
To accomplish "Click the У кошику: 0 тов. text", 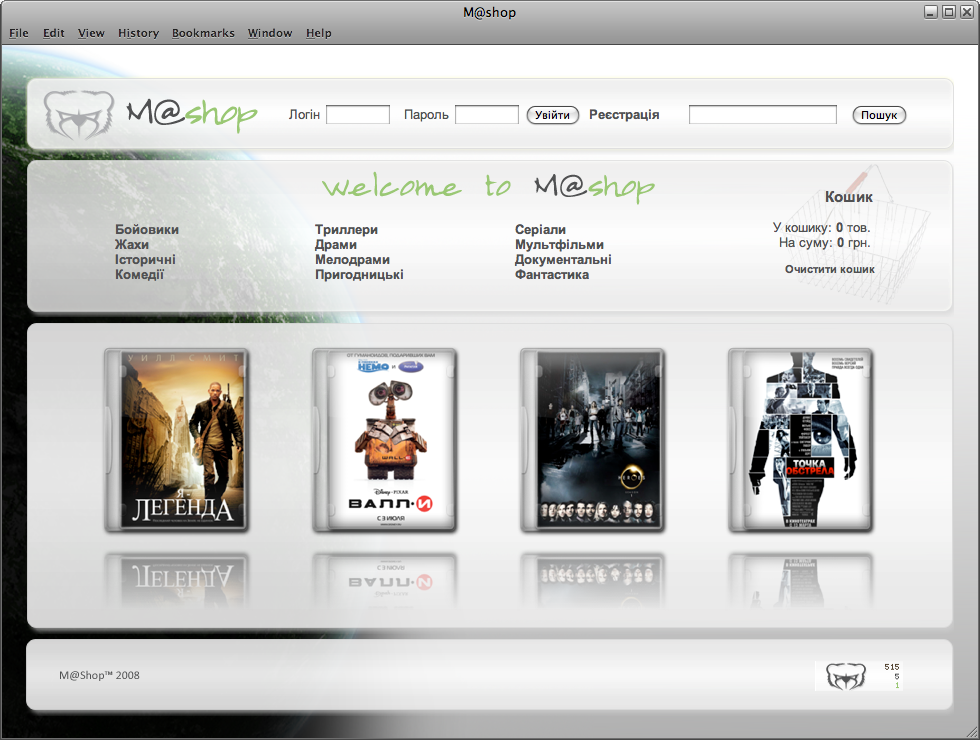I will [821, 228].
